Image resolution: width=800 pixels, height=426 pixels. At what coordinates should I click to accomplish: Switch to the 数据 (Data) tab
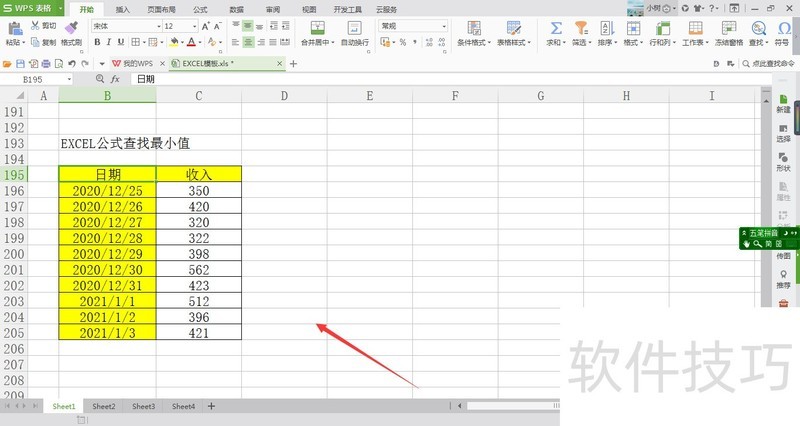[236, 9]
